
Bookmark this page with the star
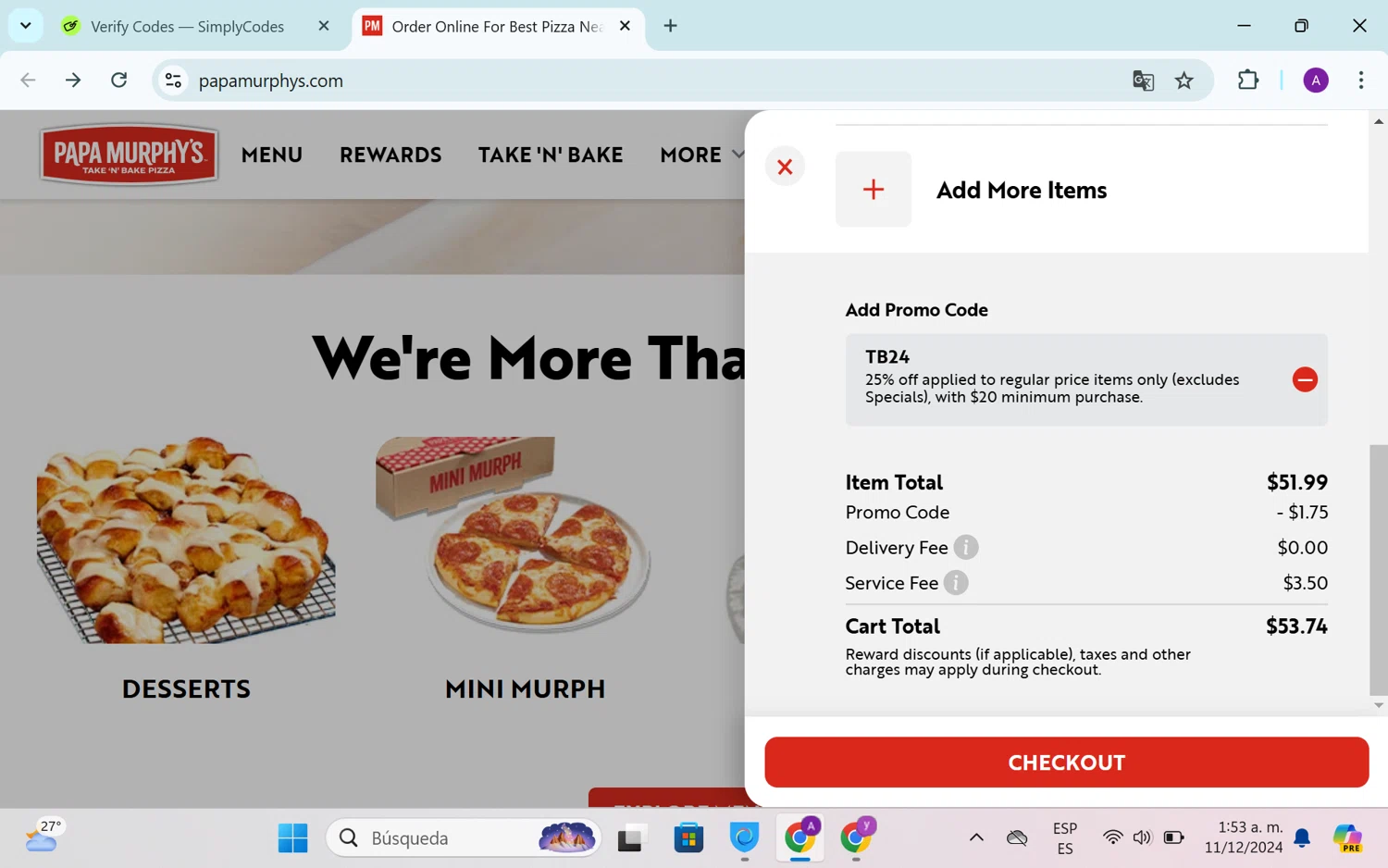point(1184,81)
